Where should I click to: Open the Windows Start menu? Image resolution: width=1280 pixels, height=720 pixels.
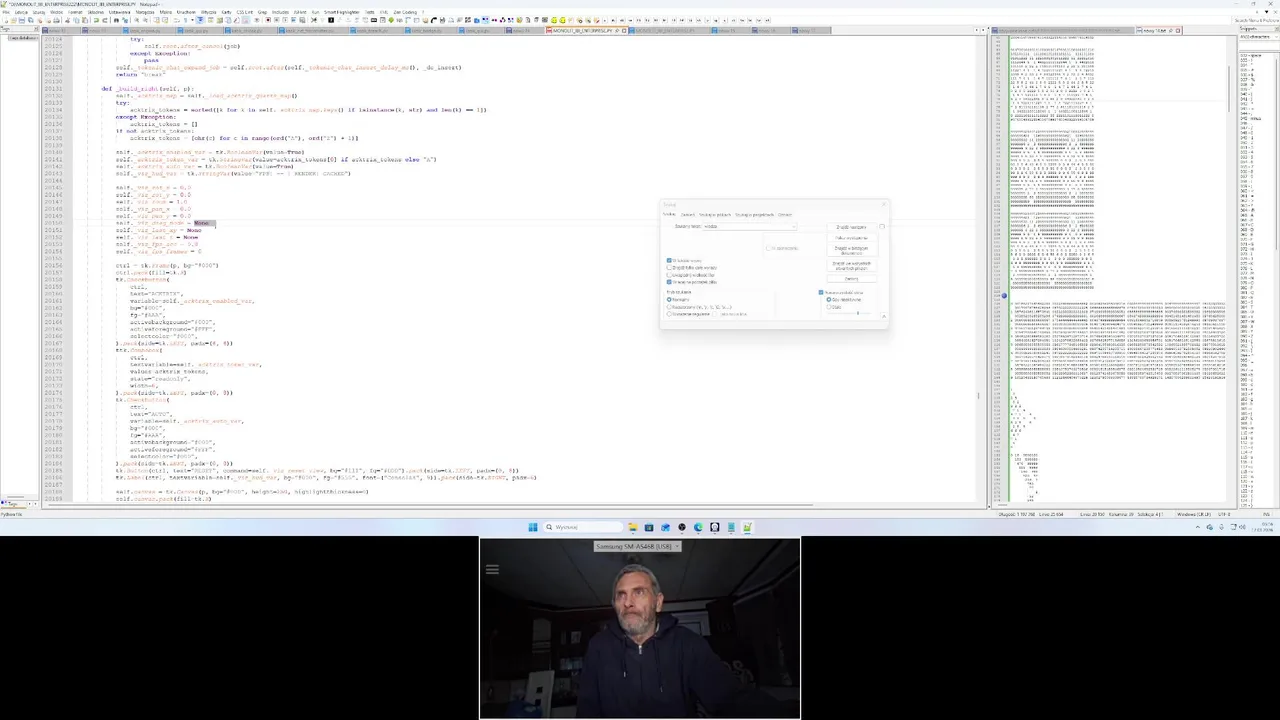[533, 527]
